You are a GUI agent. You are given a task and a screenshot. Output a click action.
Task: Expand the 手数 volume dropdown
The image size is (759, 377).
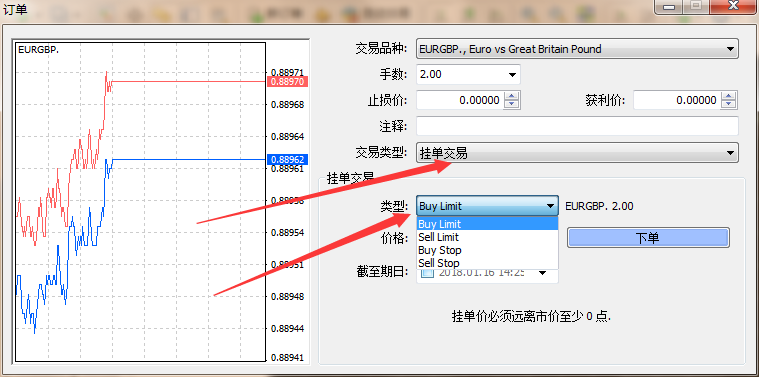point(468,75)
